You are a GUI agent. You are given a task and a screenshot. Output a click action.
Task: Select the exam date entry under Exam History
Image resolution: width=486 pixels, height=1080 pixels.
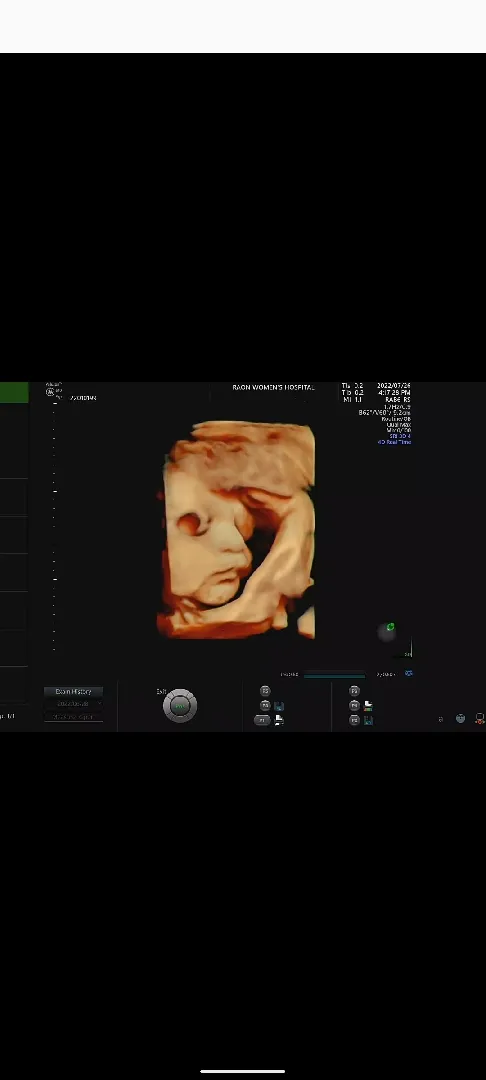coord(73,704)
